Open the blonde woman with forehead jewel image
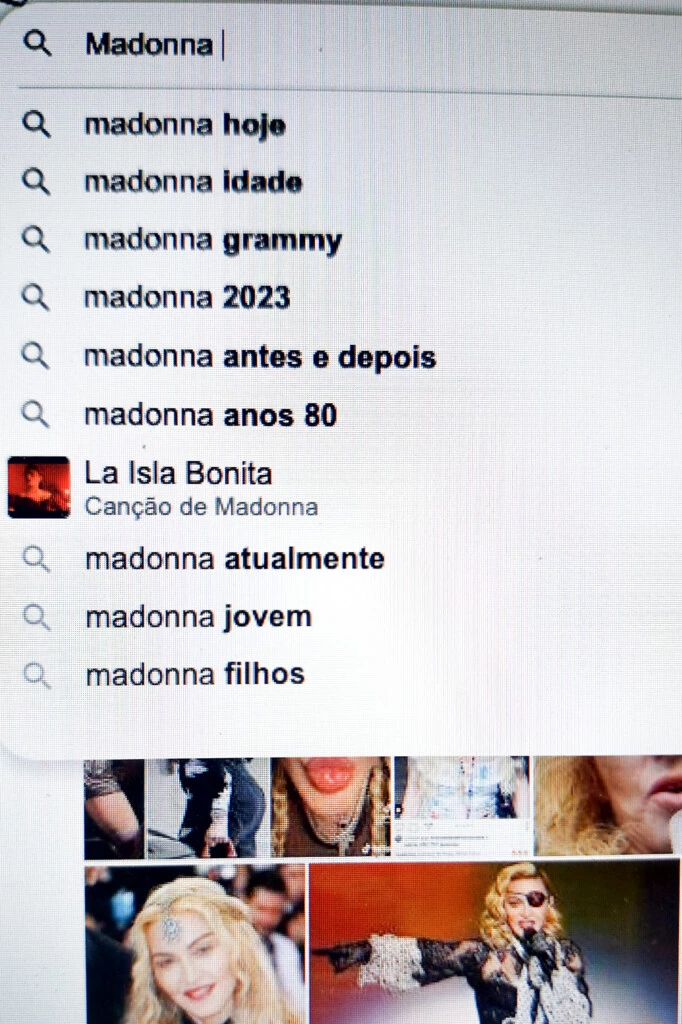682x1024 pixels. [x=195, y=944]
